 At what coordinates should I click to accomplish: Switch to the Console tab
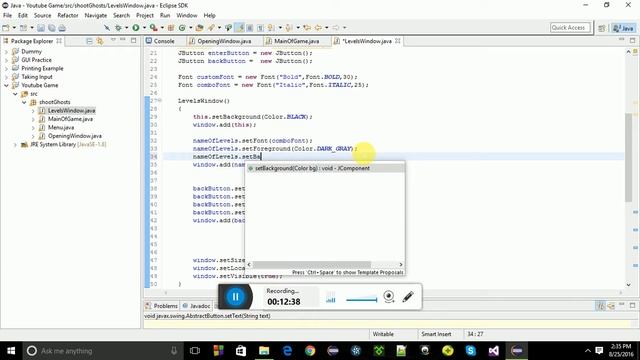coord(160,41)
